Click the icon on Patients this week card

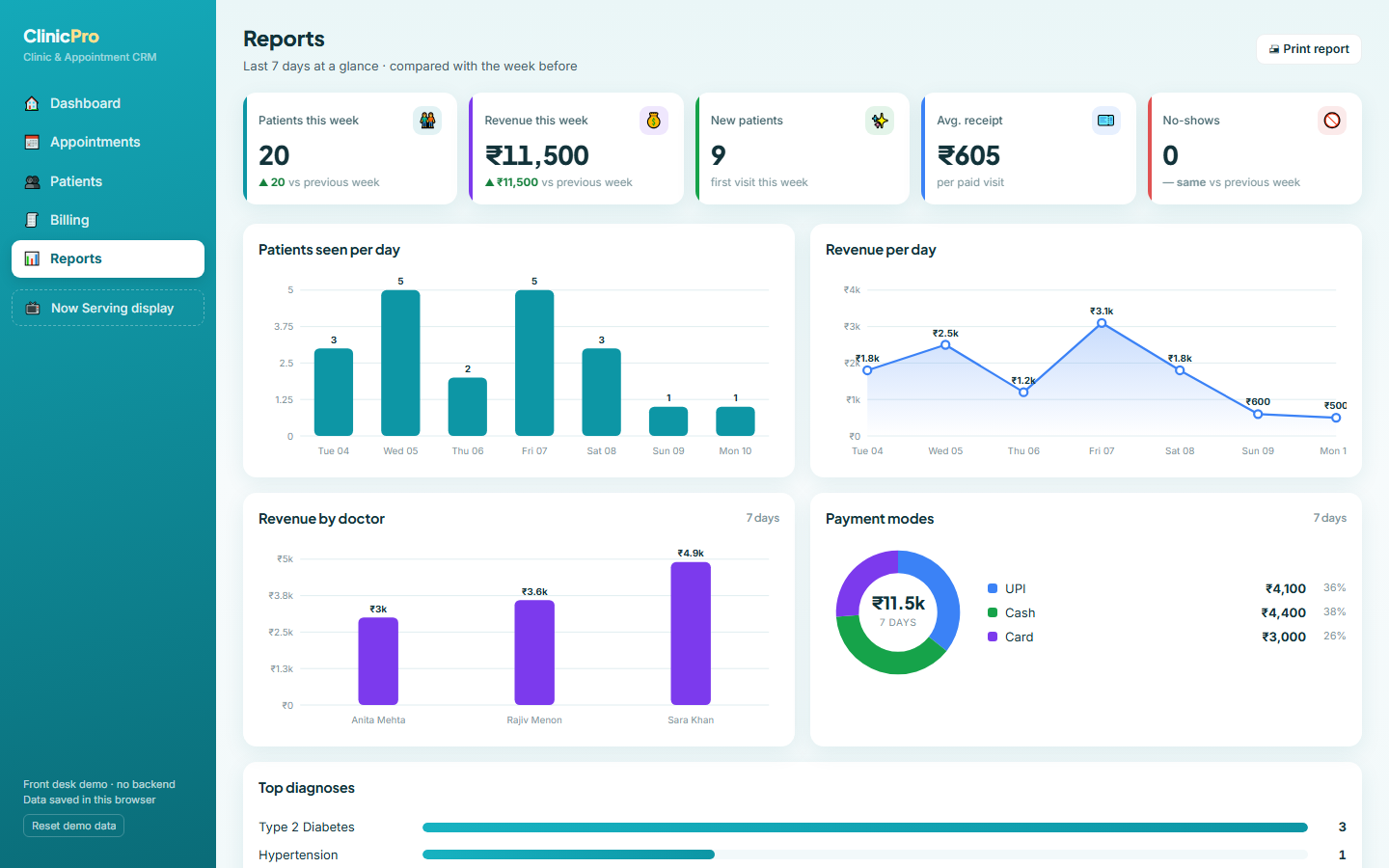click(427, 121)
